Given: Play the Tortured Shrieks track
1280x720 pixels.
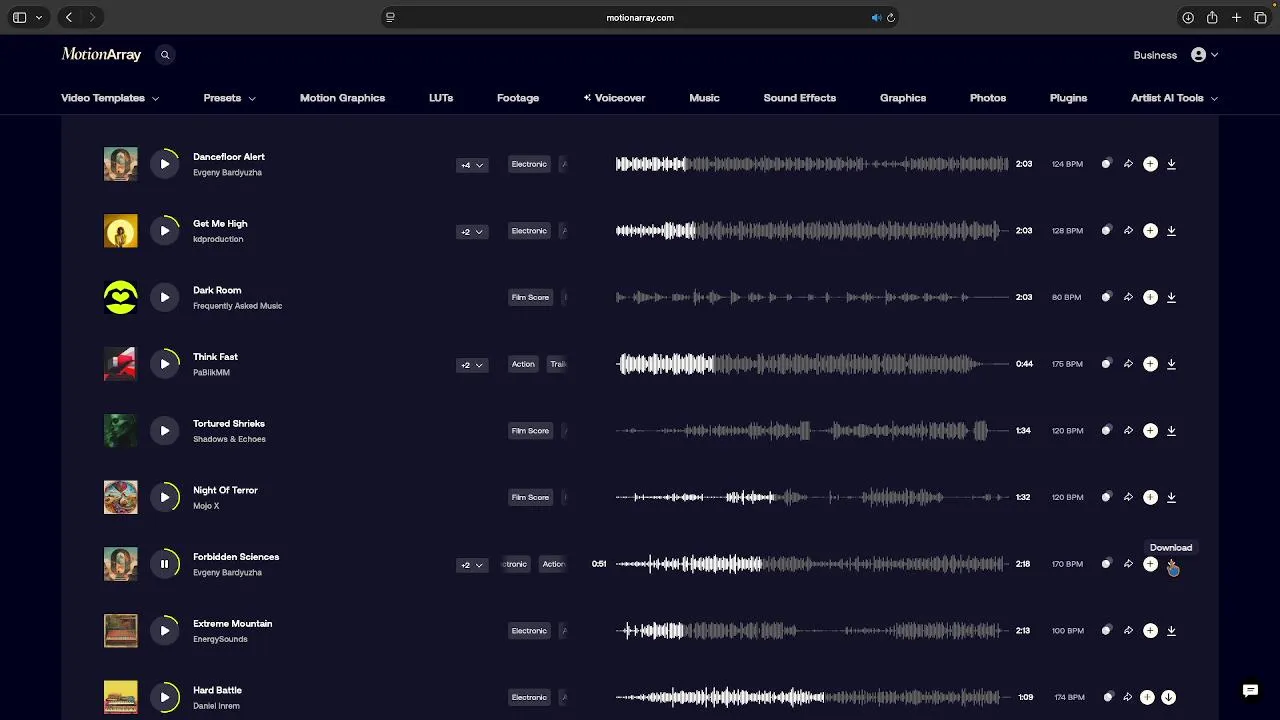Looking at the screenshot, I should (165, 431).
